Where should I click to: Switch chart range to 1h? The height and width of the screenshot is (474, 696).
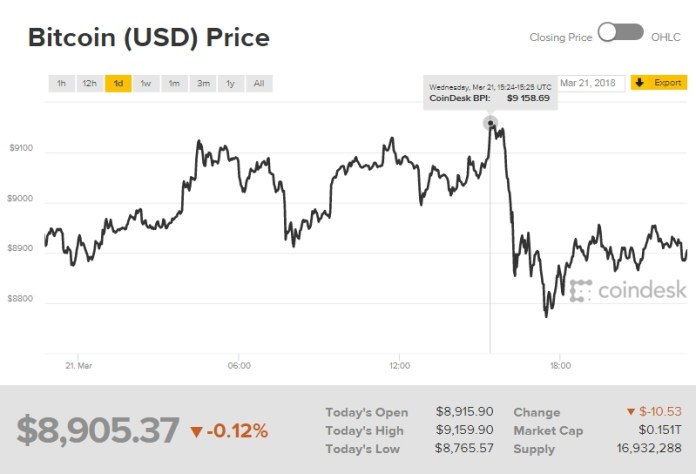[x=61, y=83]
